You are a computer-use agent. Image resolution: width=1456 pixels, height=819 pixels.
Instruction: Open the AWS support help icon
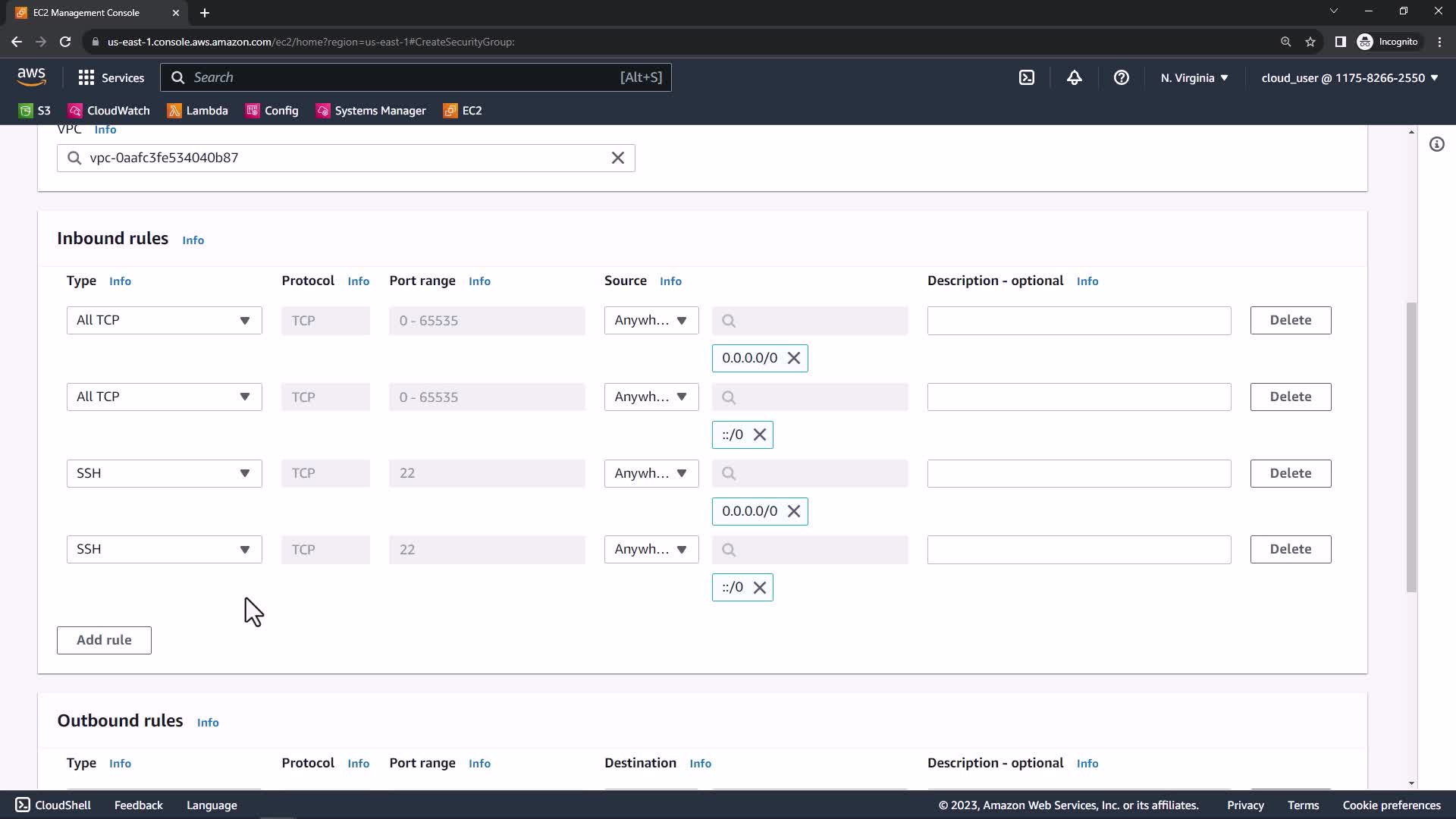click(1121, 77)
